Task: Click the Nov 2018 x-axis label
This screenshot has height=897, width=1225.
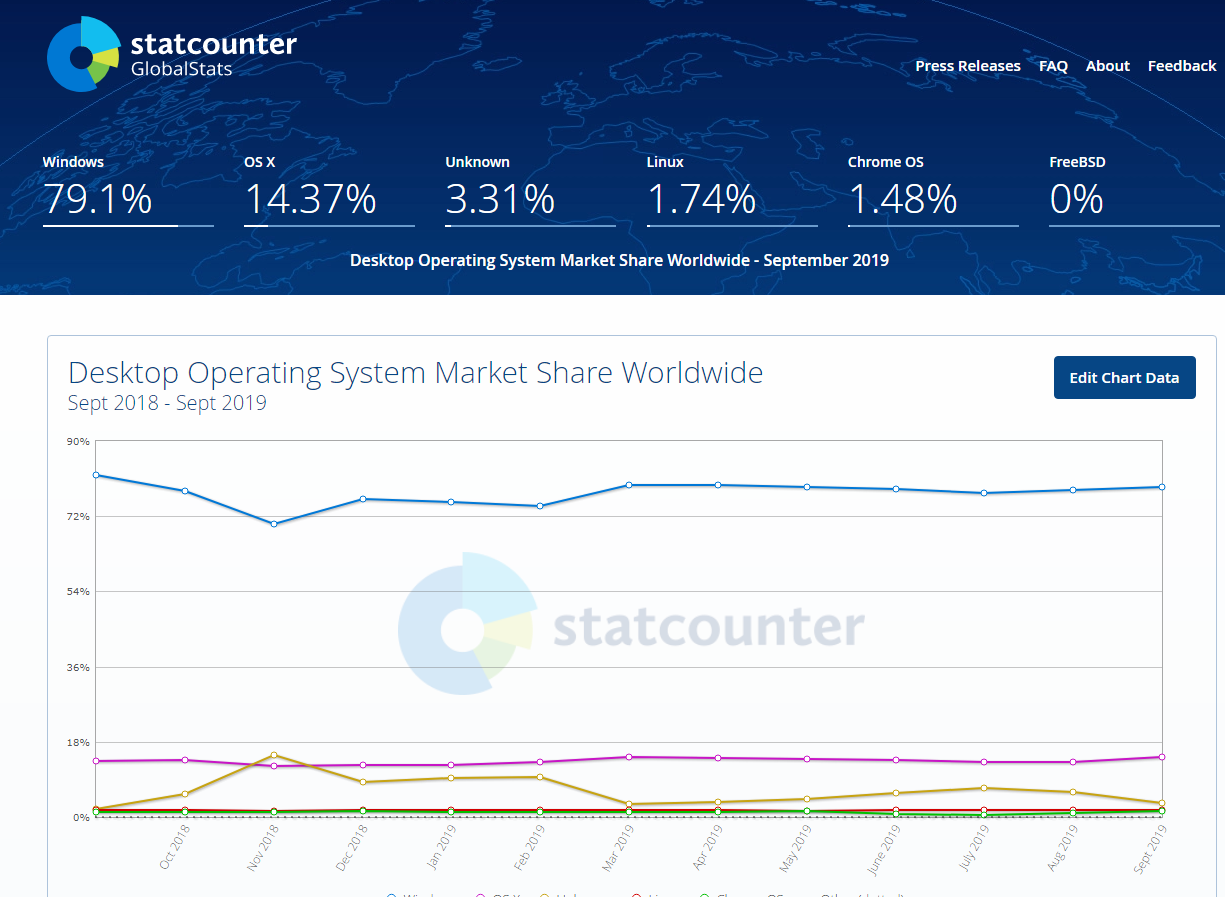Action: [263, 846]
